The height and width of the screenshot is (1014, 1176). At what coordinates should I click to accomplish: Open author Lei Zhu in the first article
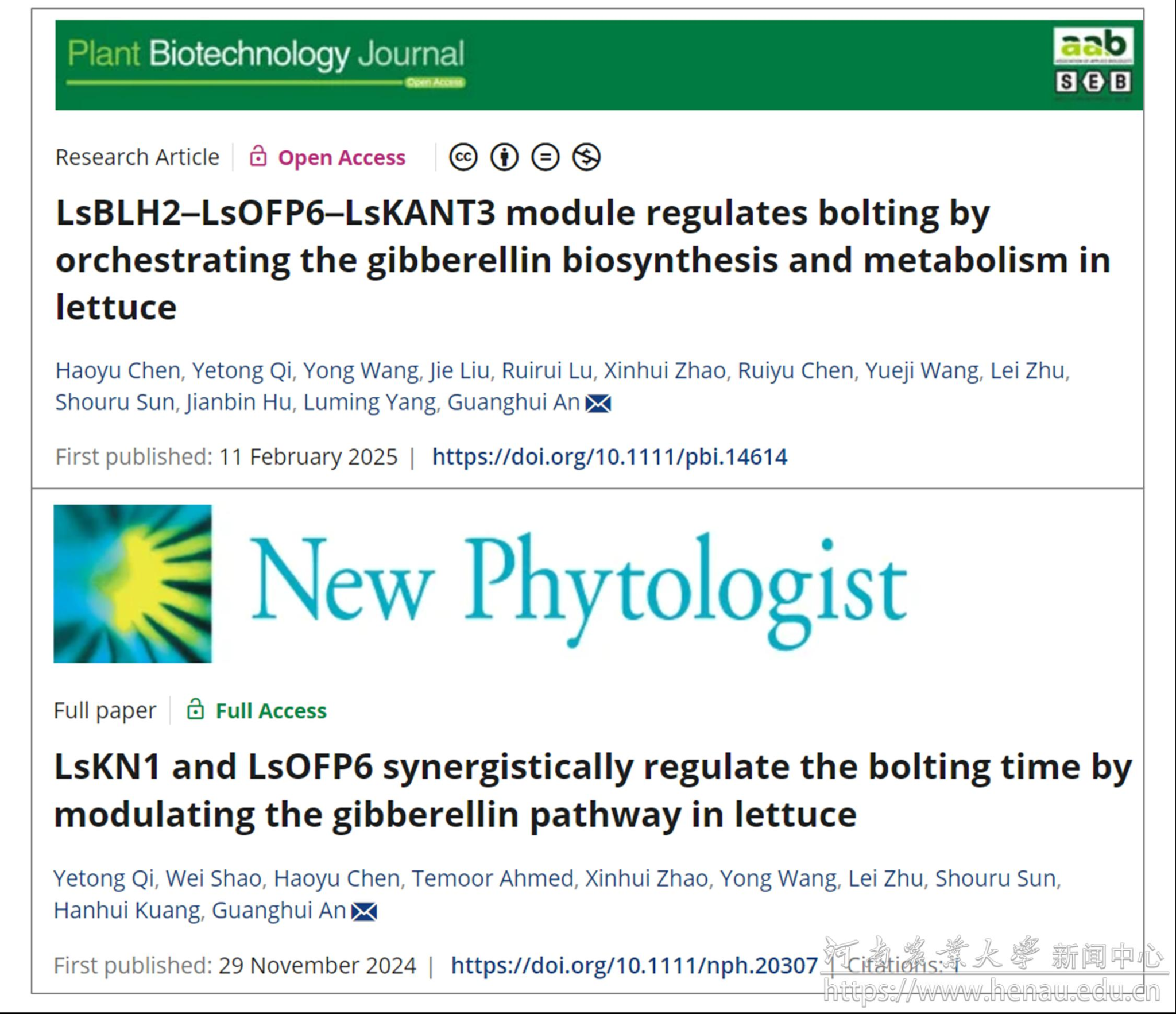tap(1027, 371)
